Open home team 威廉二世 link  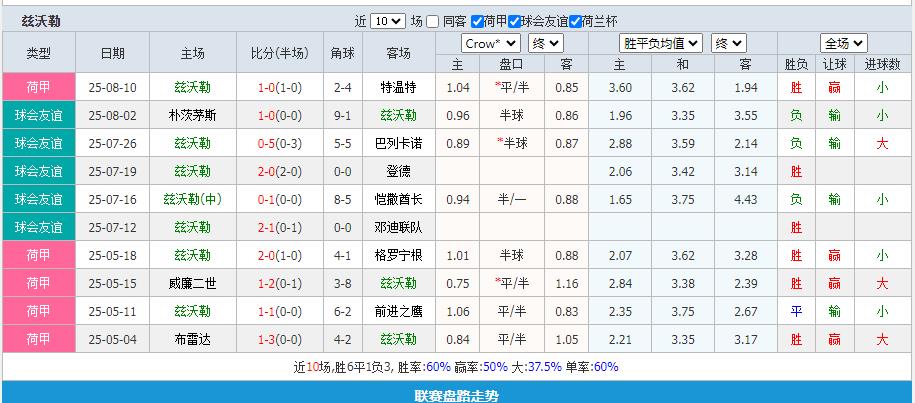point(192,283)
